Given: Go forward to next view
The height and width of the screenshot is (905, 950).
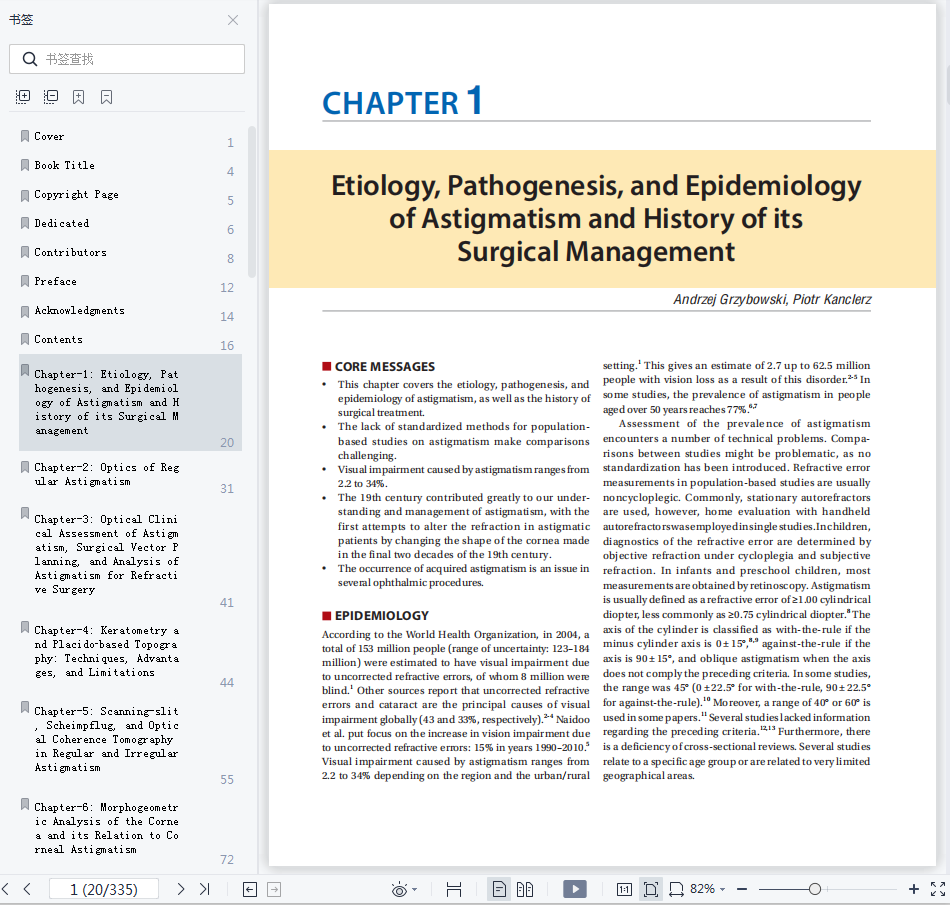Looking at the screenshot, I should pos(274,889).
